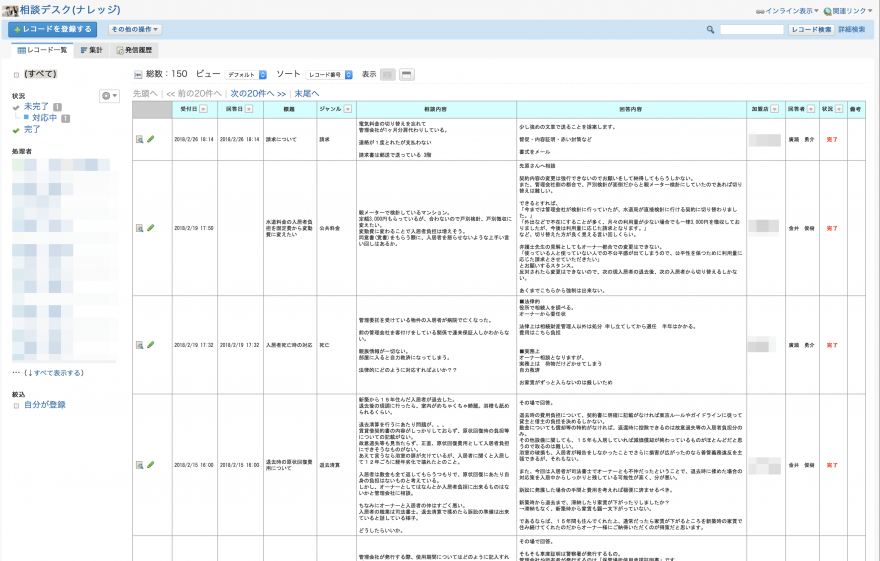Click the magnifier search icon
This screenshot has width=880, height=561.
click(710, 30)
